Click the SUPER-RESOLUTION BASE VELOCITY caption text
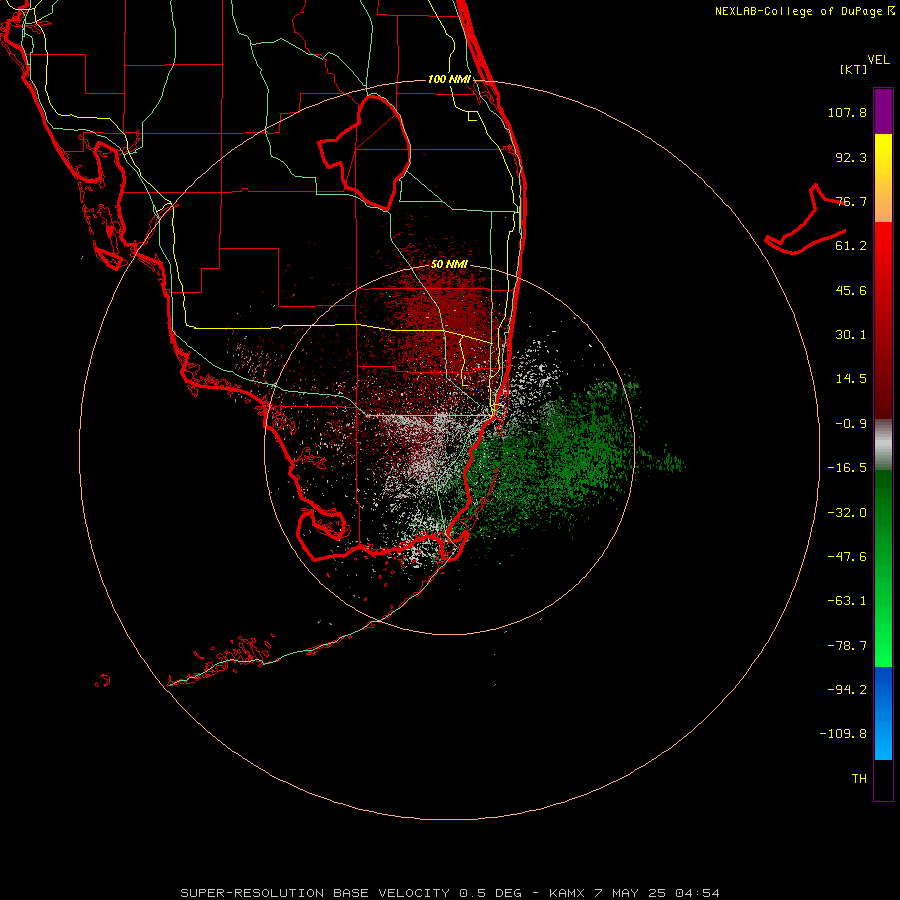The width and height of the screenshot is (900, 900). tap(315, 893)
